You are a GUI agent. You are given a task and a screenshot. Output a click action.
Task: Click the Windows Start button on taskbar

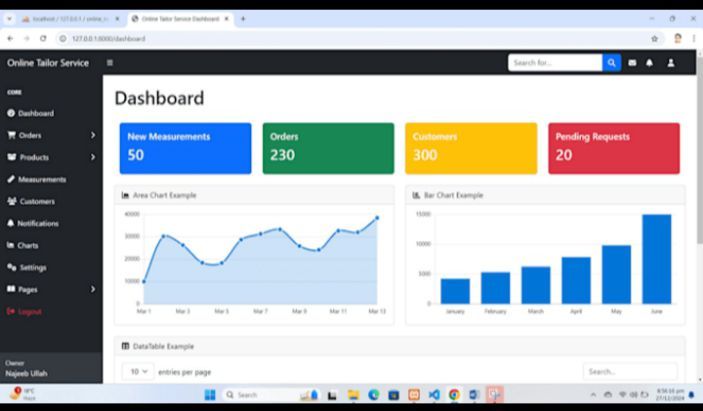click(x=210, y=395)
